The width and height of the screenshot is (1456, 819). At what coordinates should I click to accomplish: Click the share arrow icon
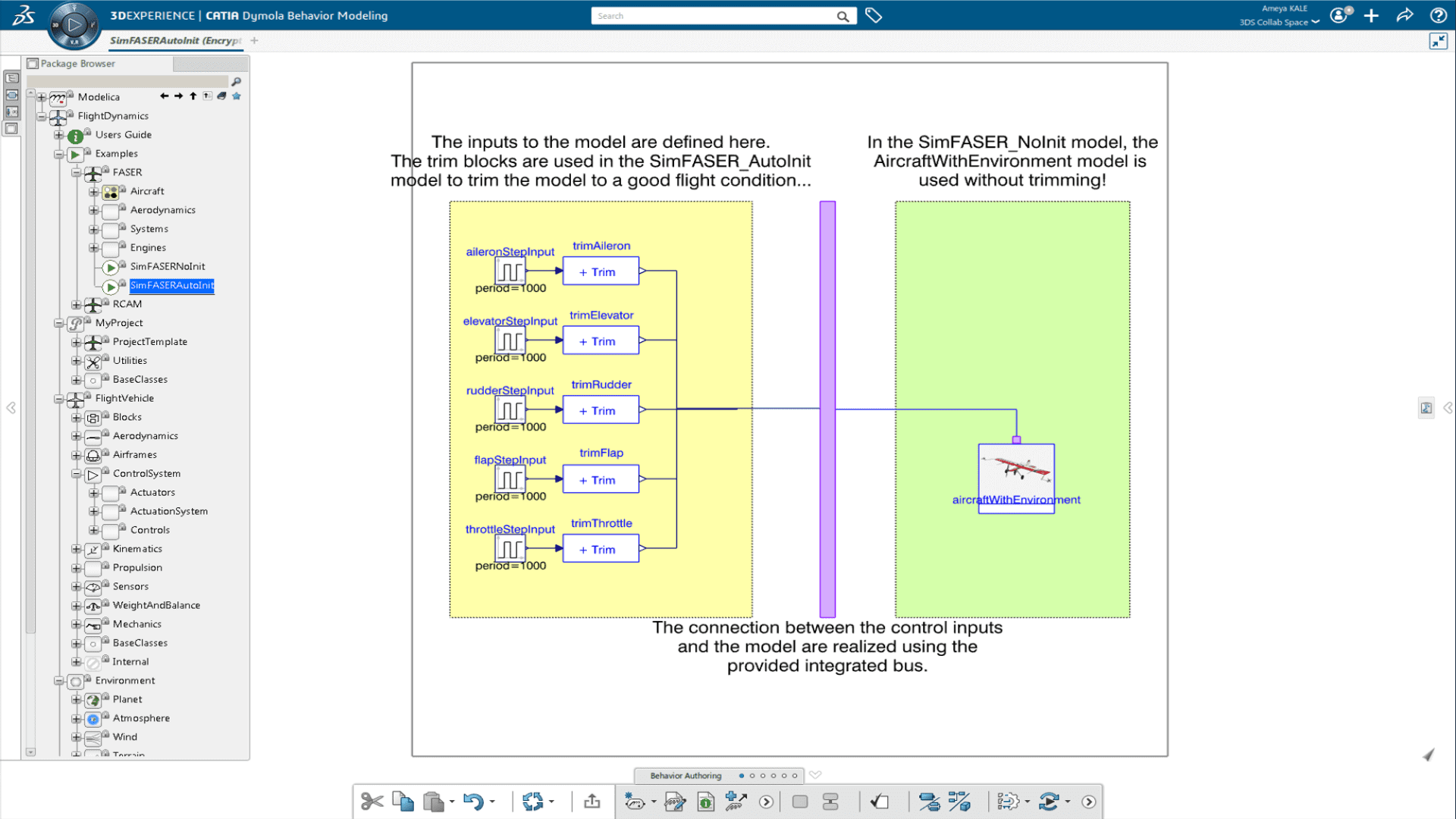pyautogui.click(x=1404, y=15)
